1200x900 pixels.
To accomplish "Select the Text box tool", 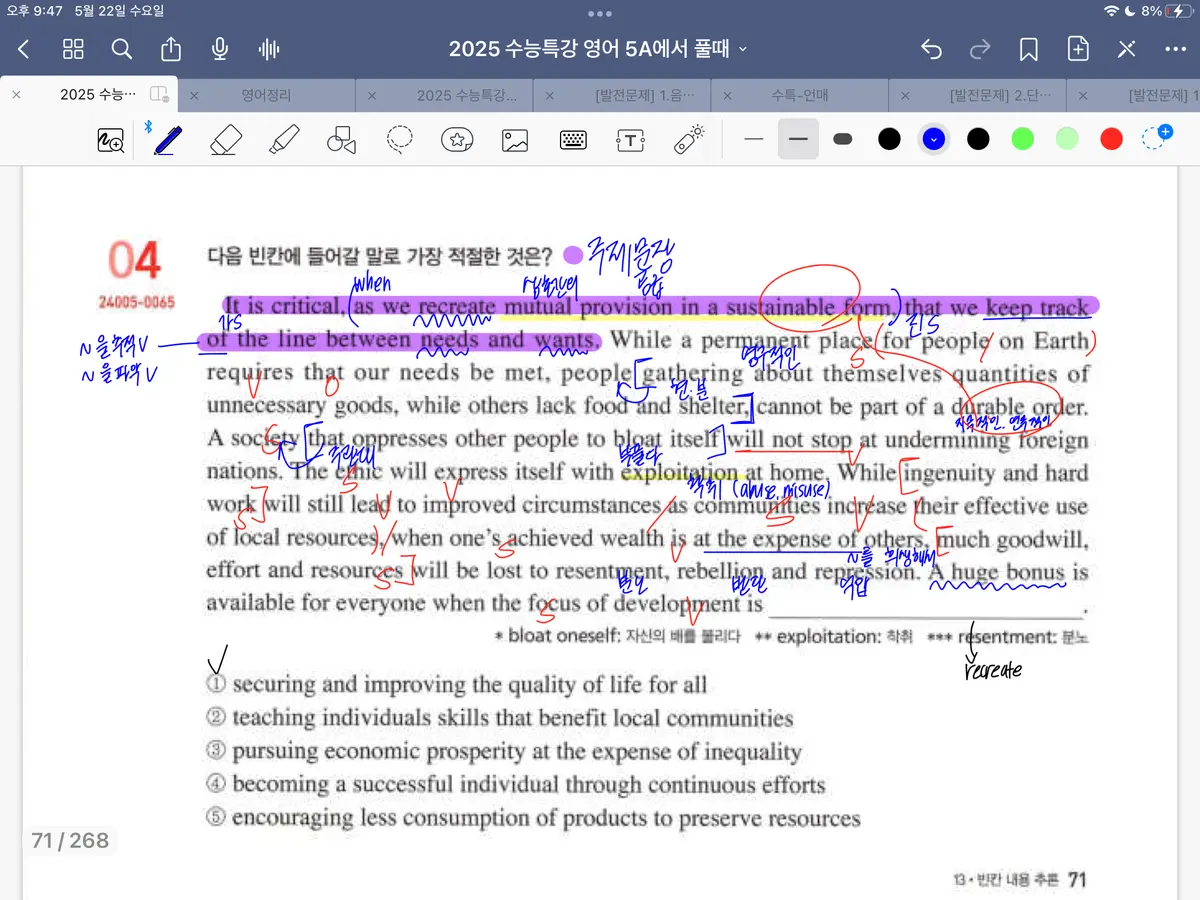I will 630,140.
